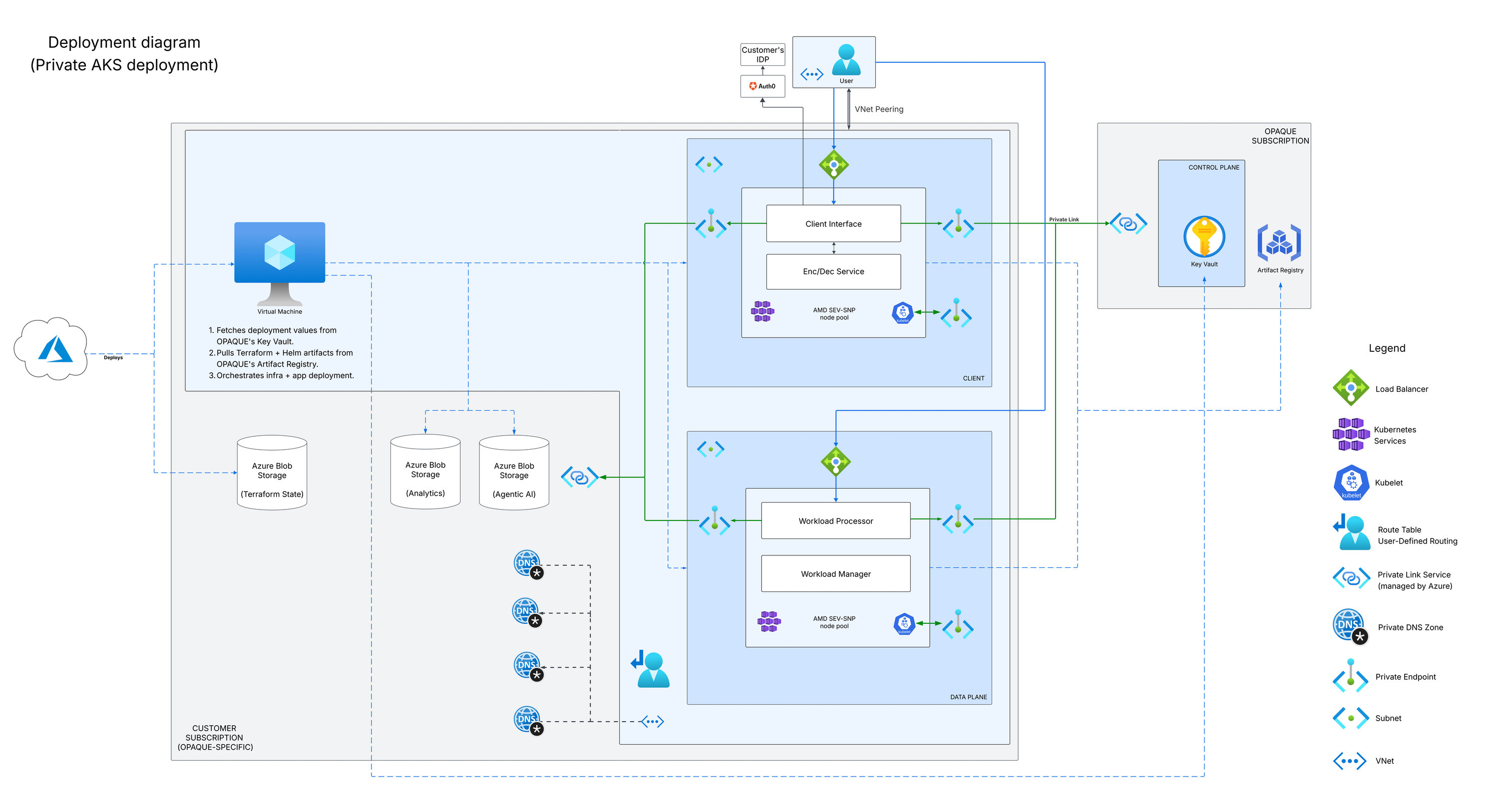The image size is (1498, 812).
Task: Click Azure Blob Storage Analytics cylinder
Action: pyautogui.click(x=425, y=472)
